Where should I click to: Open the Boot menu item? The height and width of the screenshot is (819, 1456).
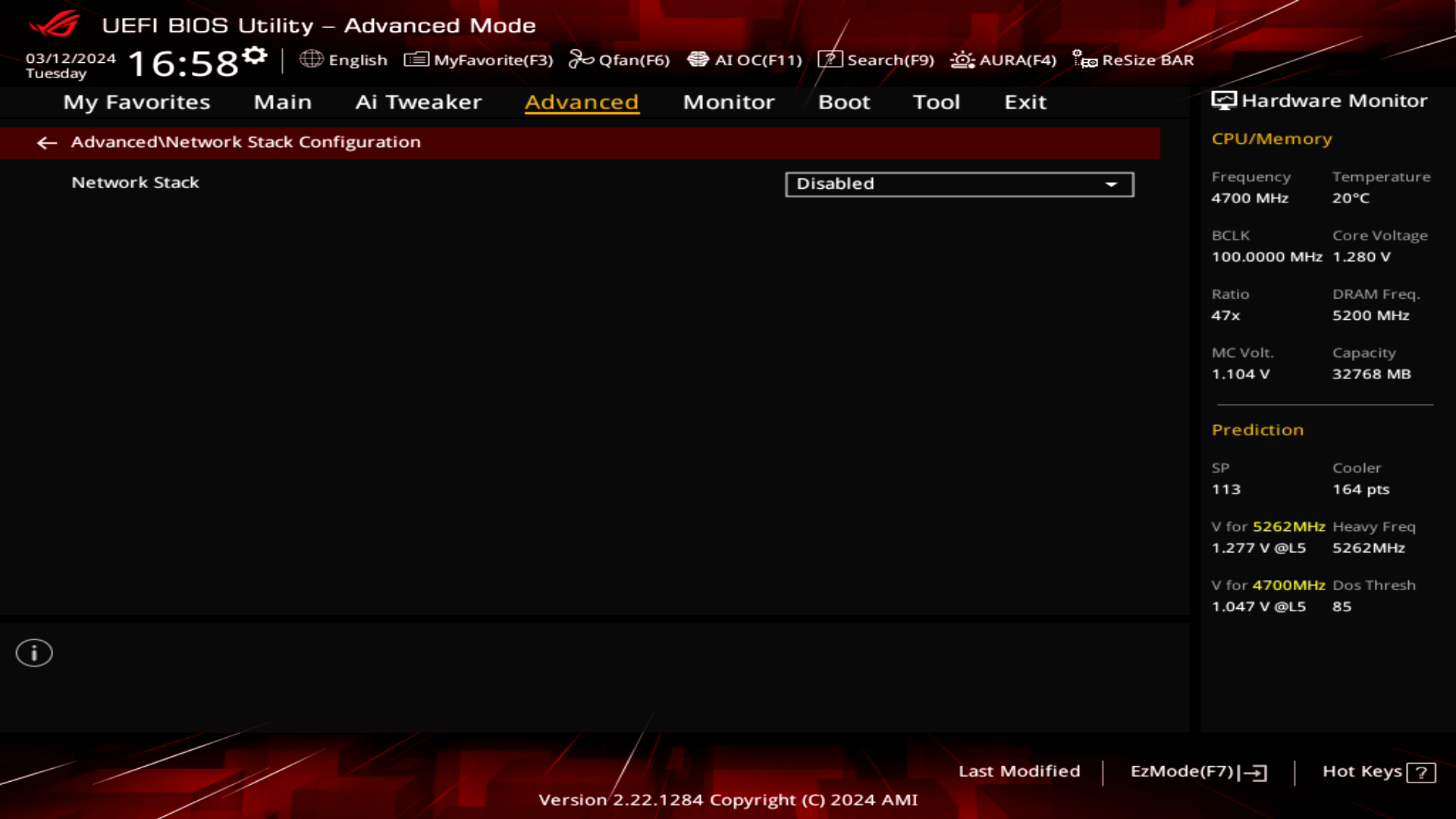[x=843, y=101]
